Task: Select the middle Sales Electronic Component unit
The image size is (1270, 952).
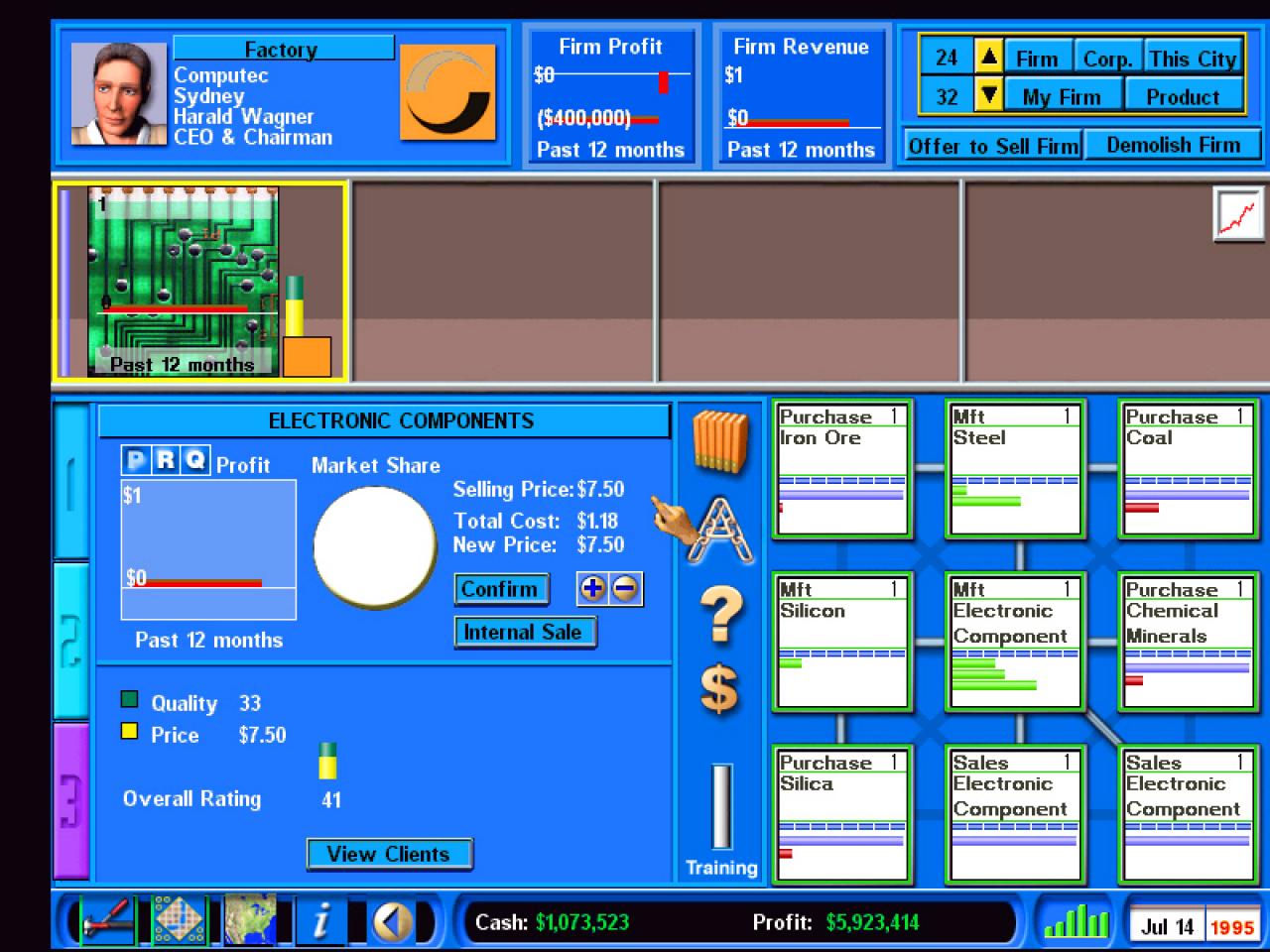Action: 1015,814
